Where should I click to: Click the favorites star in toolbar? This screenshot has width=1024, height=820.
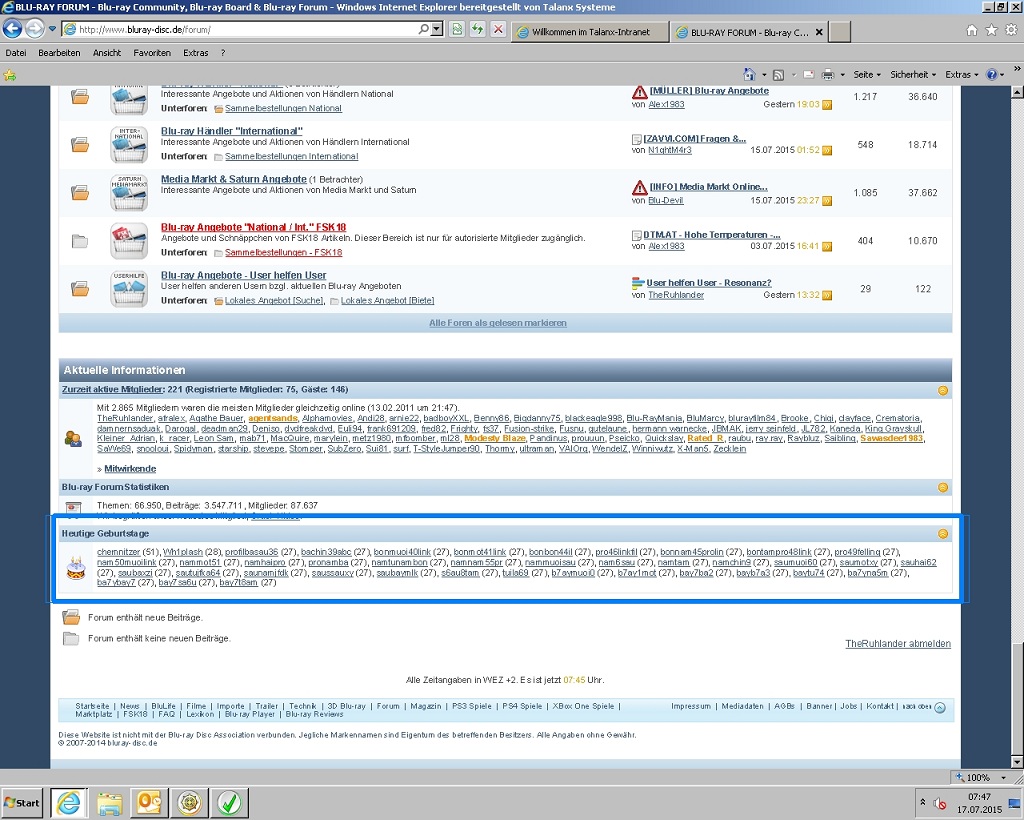(x=10, y=75)
